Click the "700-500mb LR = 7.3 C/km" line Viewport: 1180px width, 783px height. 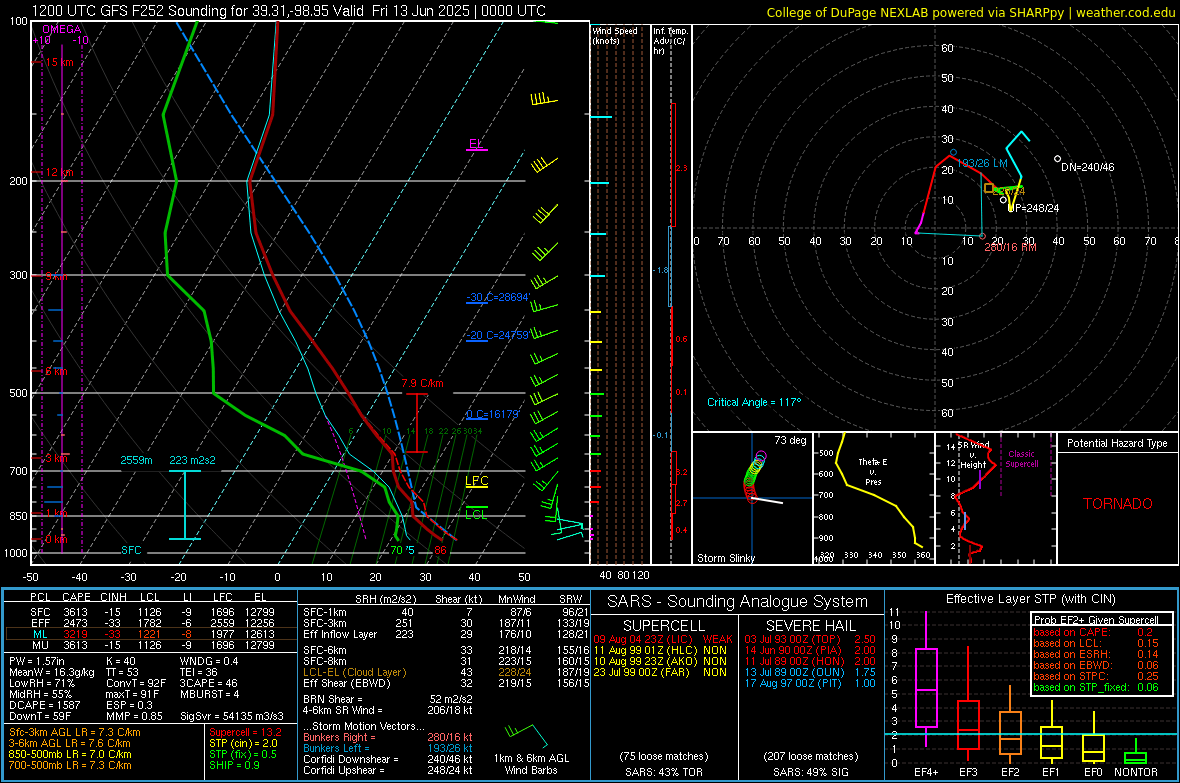[x=70, y=765]
